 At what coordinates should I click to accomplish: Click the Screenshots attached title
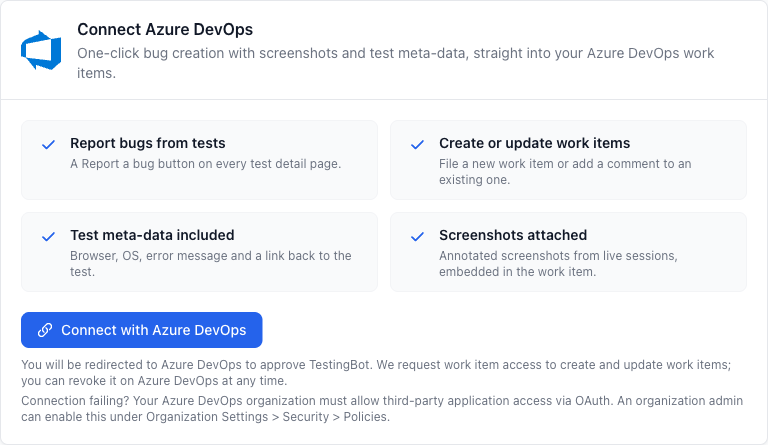pos(513,235)
